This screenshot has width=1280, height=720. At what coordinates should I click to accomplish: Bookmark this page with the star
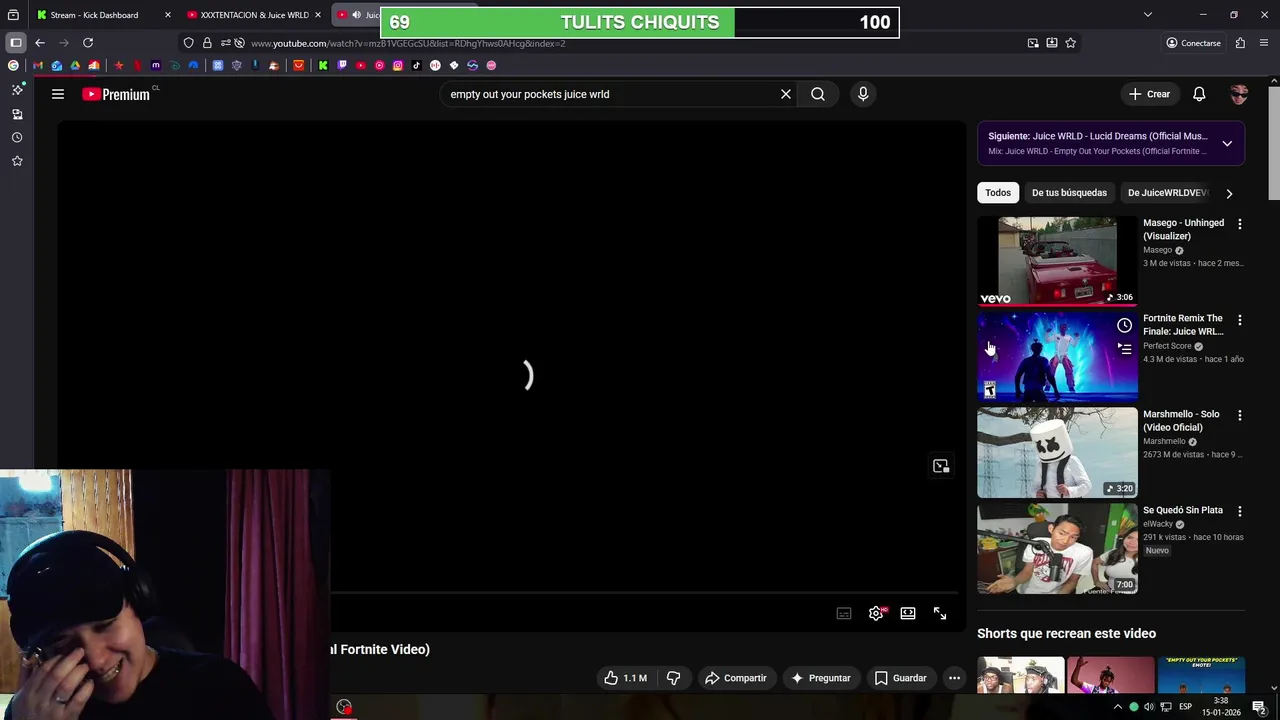pos(1071,43)
